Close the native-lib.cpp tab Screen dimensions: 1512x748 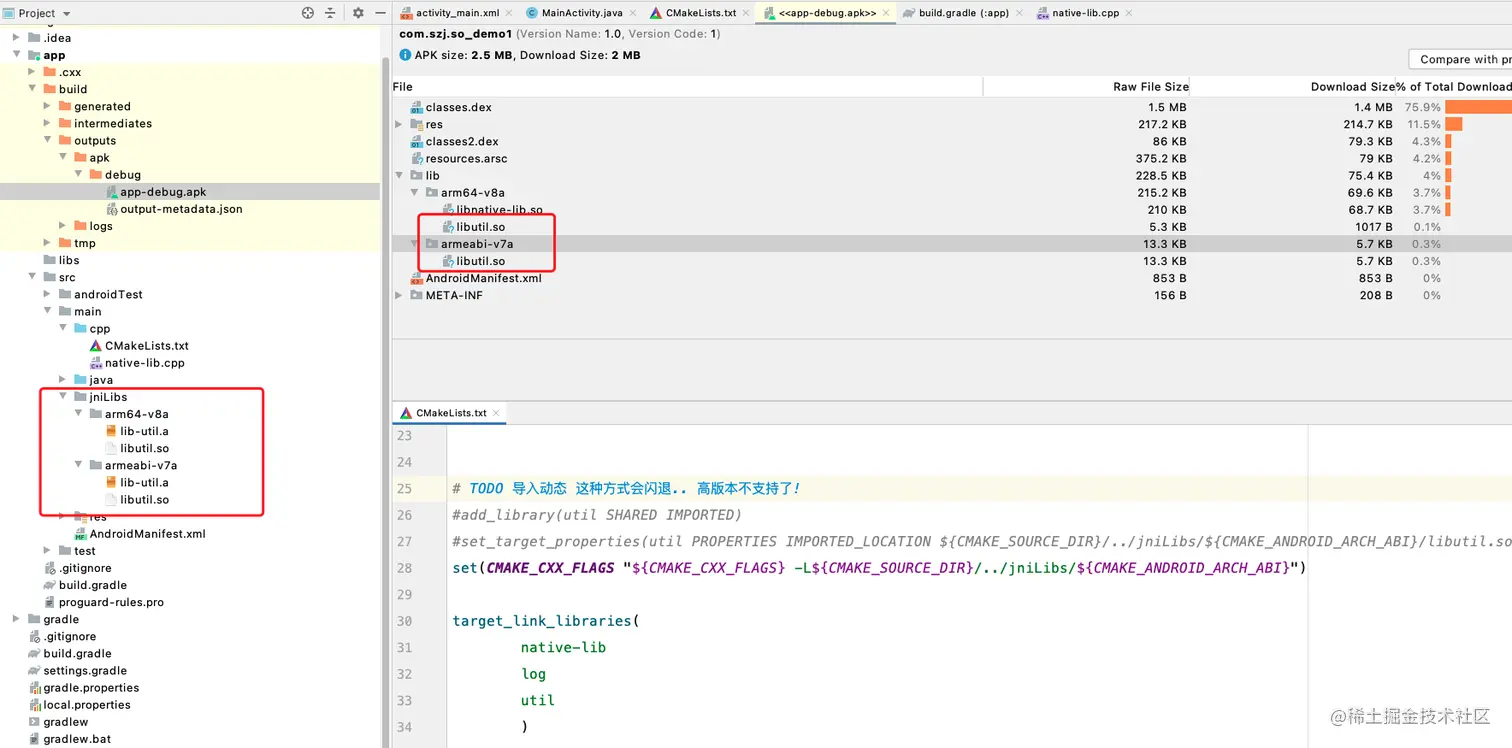click(1129, 13)
